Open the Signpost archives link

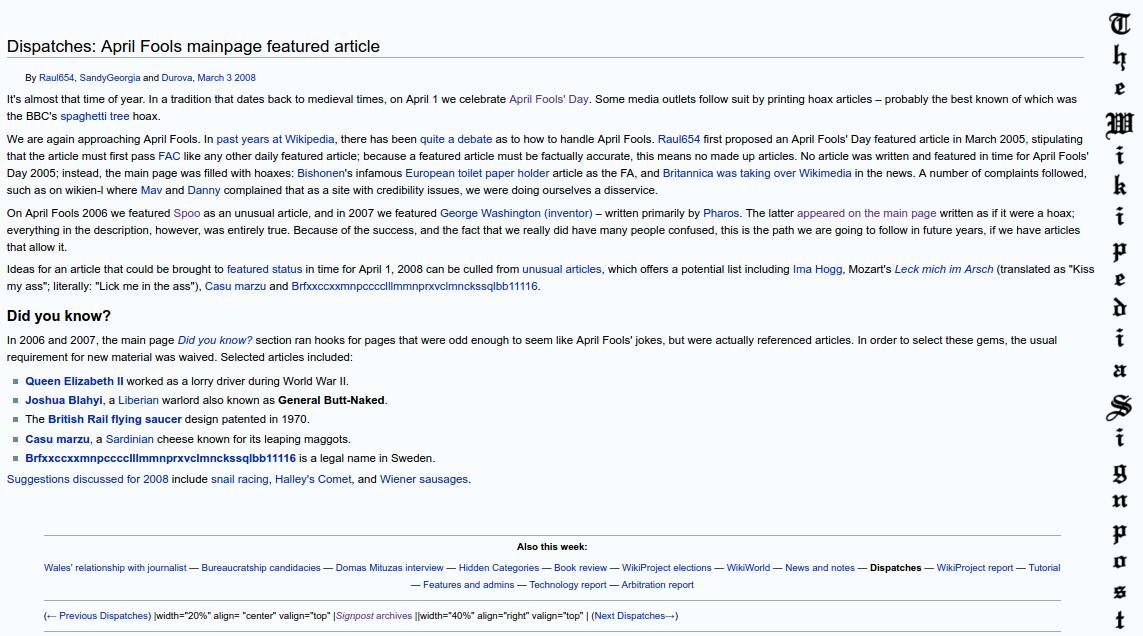click(x=374, y=616)
